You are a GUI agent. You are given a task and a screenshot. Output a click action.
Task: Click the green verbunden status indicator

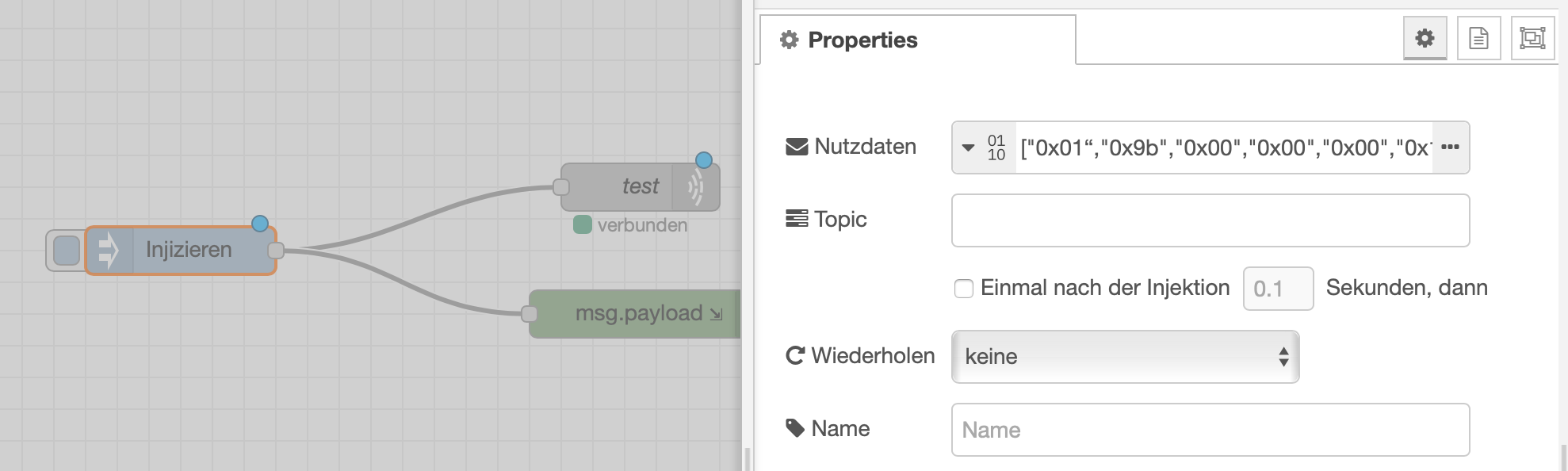click(x=583, y=224)
